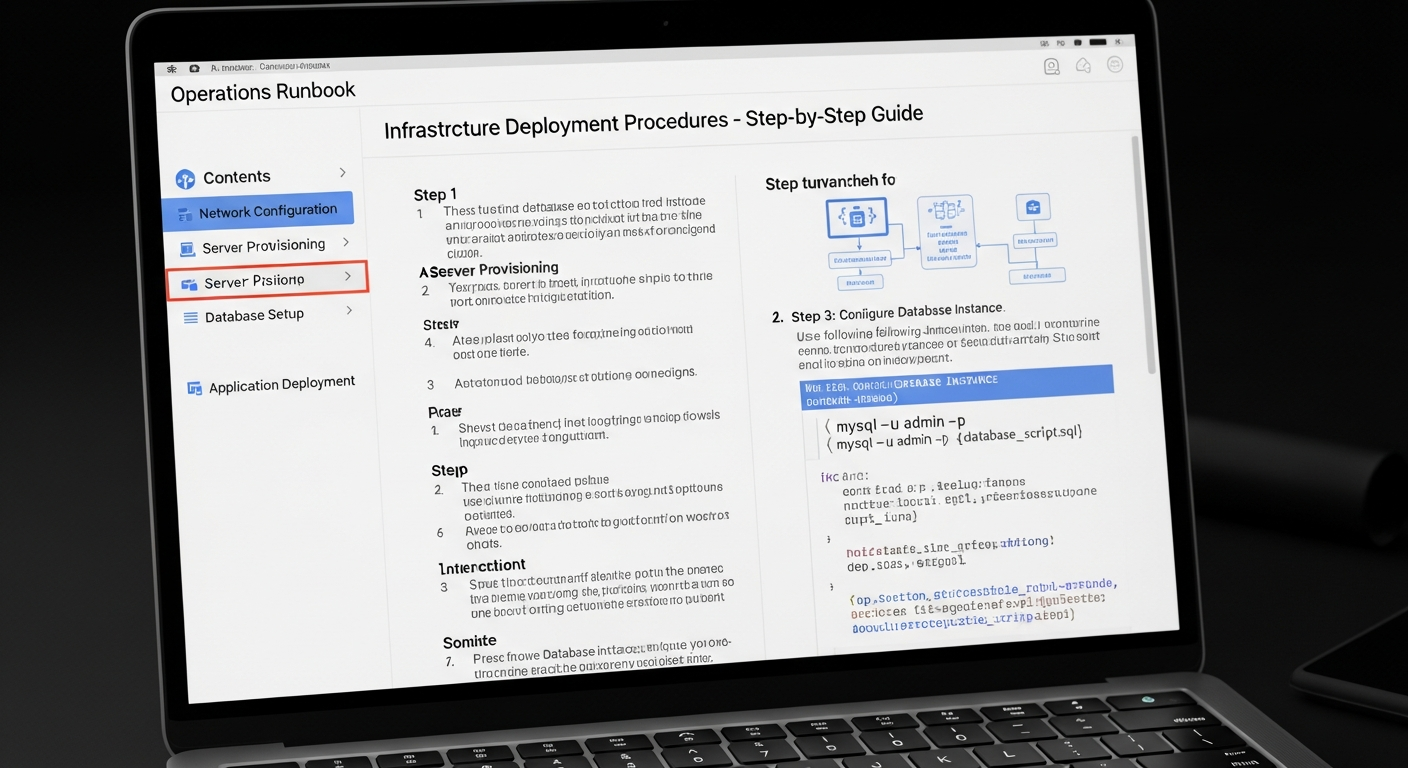This screenshot has width=1408, height=768.
Task: Open the help smiley icon top right
Action: click(1114, 64)
